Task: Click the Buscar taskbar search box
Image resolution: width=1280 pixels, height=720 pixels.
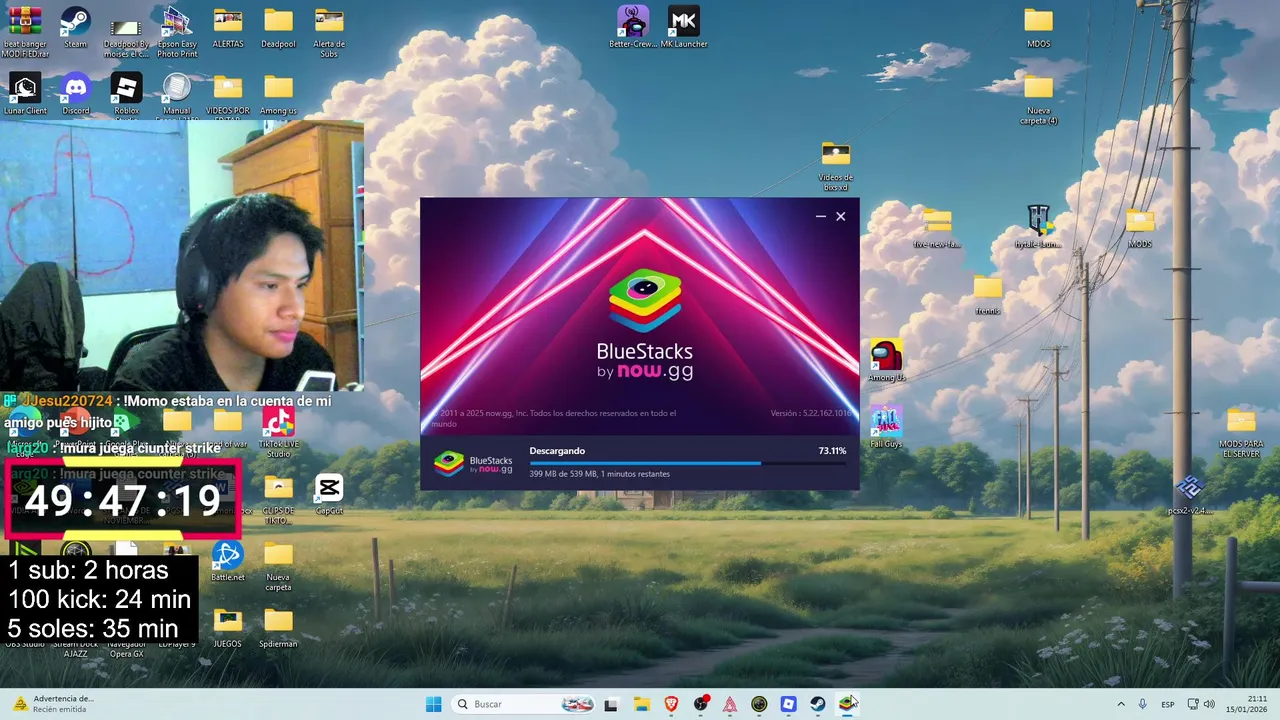Action: (524, 704)
